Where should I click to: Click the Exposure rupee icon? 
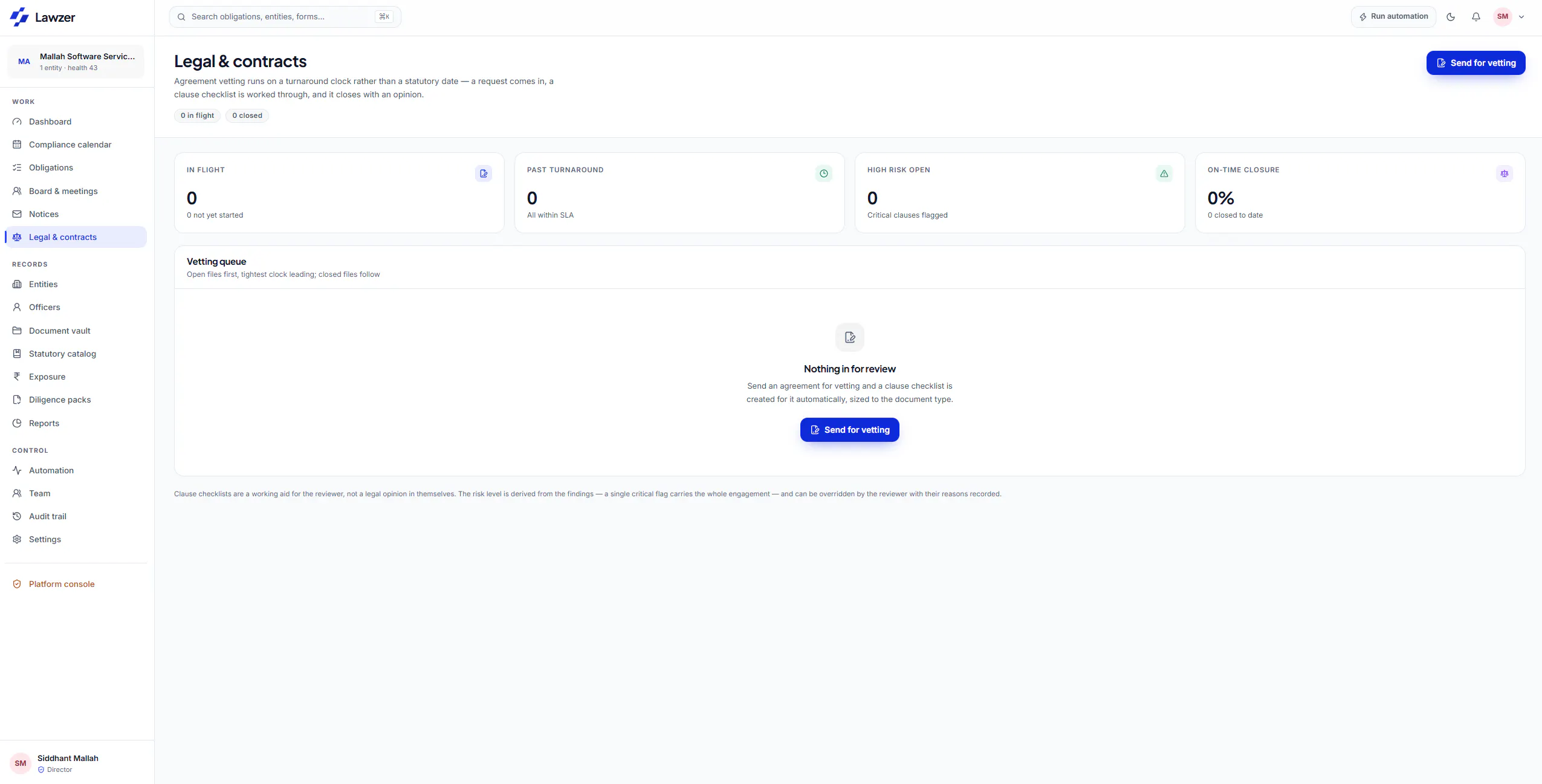(17, 377)
